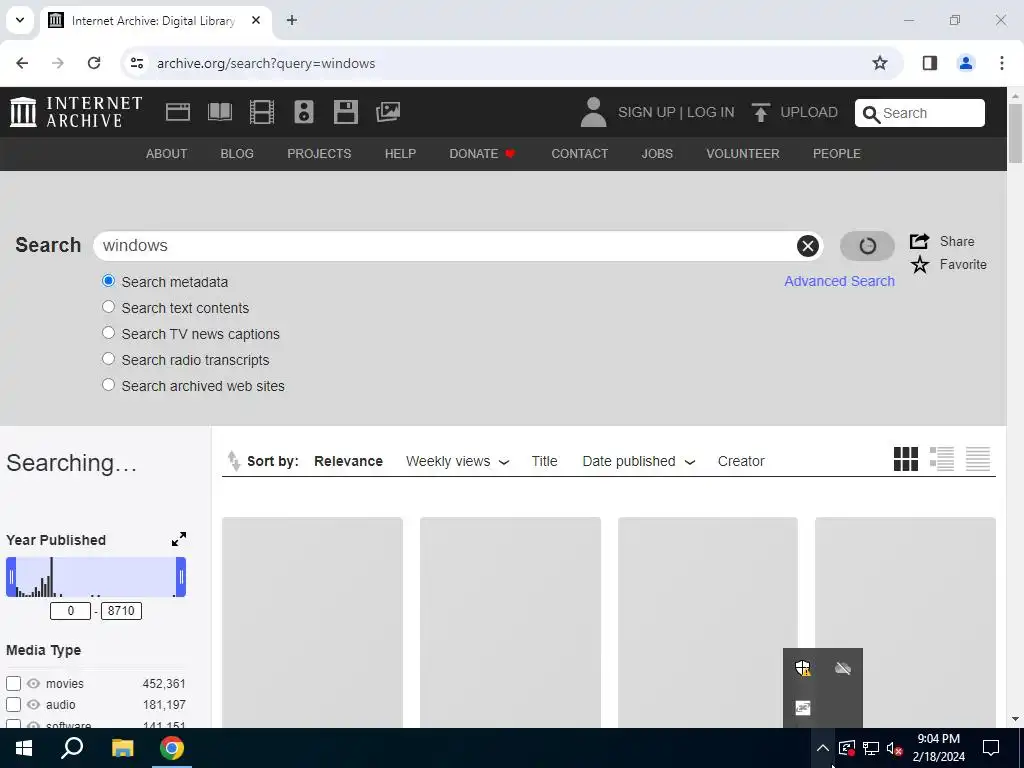The image size is (1024, 768).
Task: Click the loading search submit button
Action: point(867,246)
